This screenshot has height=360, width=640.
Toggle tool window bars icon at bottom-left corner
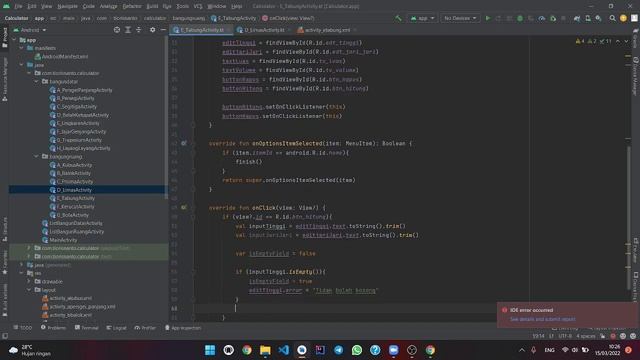(x=4, y=336)
